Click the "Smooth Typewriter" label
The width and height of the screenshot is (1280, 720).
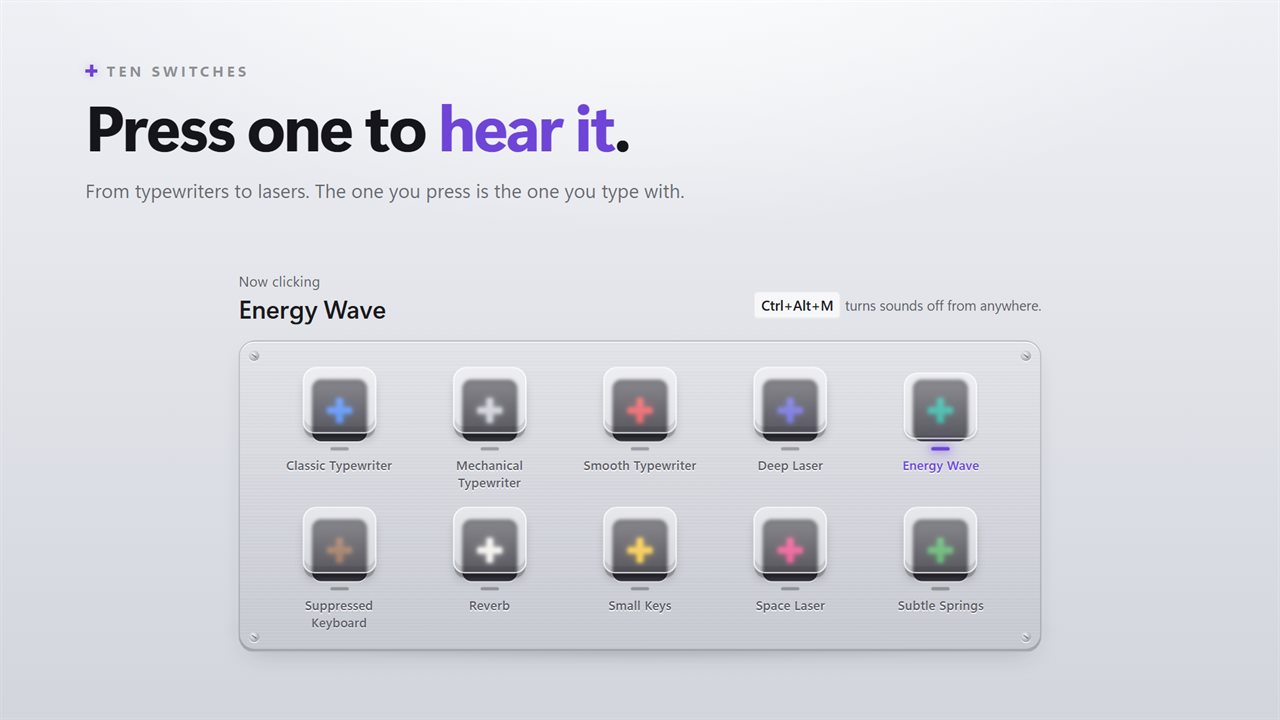pos(640,466)
